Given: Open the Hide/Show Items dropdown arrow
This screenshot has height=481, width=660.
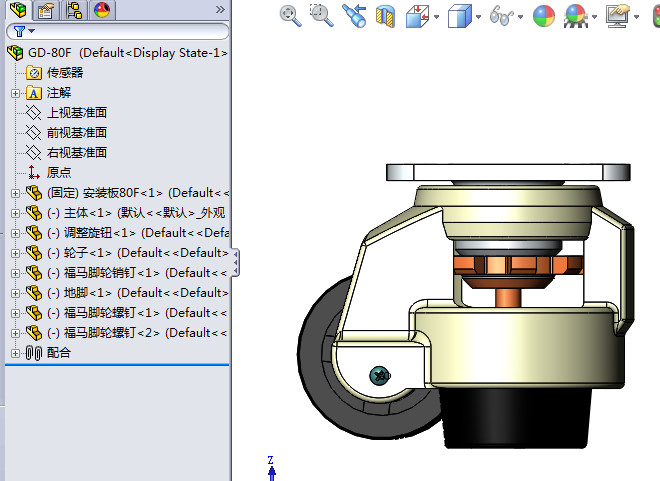Looking at the screenshot, I should (521, 17).
